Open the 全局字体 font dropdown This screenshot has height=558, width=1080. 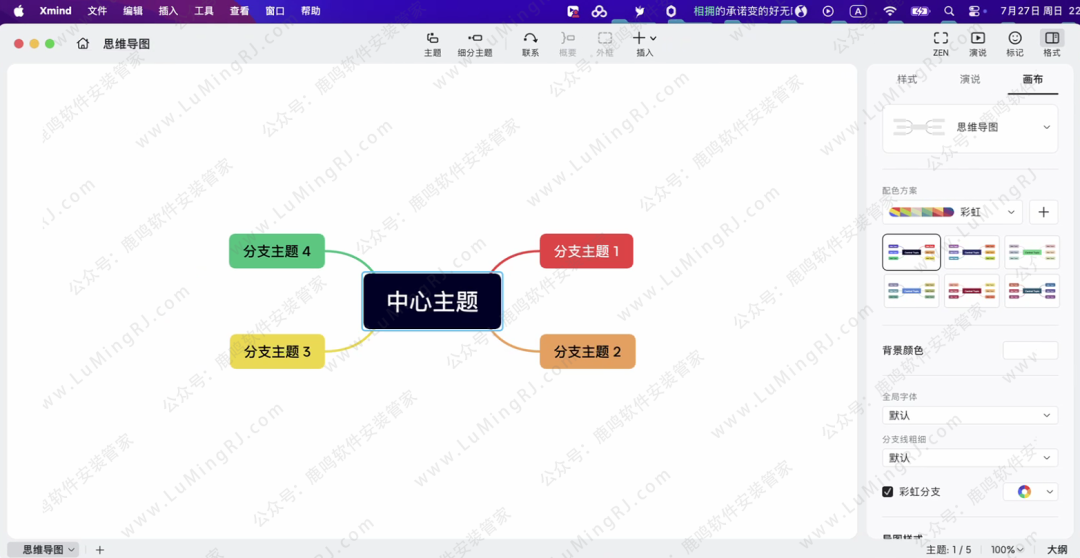pyautogui.click(x=970, y=415)
